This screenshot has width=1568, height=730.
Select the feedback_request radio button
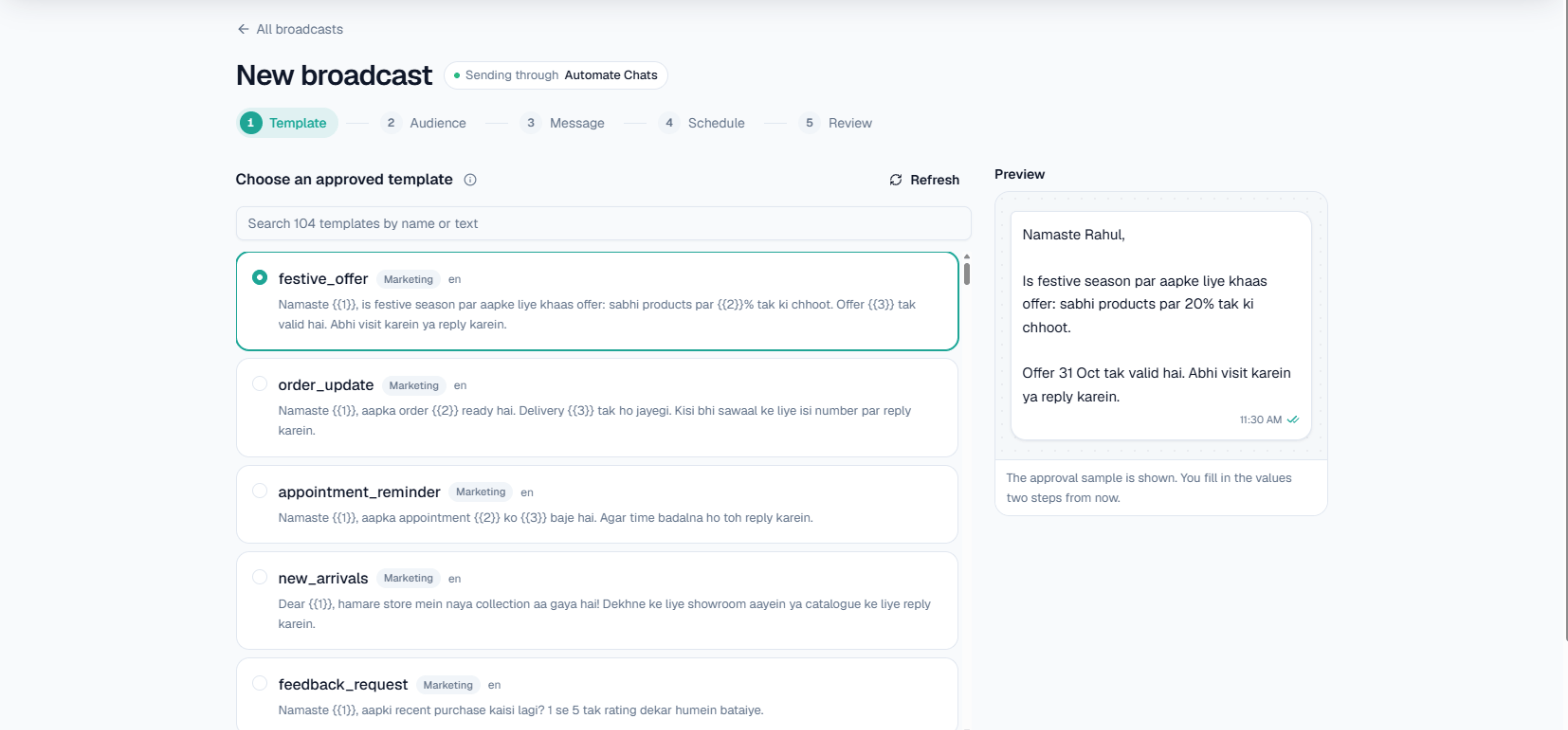(x=260, y=683)
